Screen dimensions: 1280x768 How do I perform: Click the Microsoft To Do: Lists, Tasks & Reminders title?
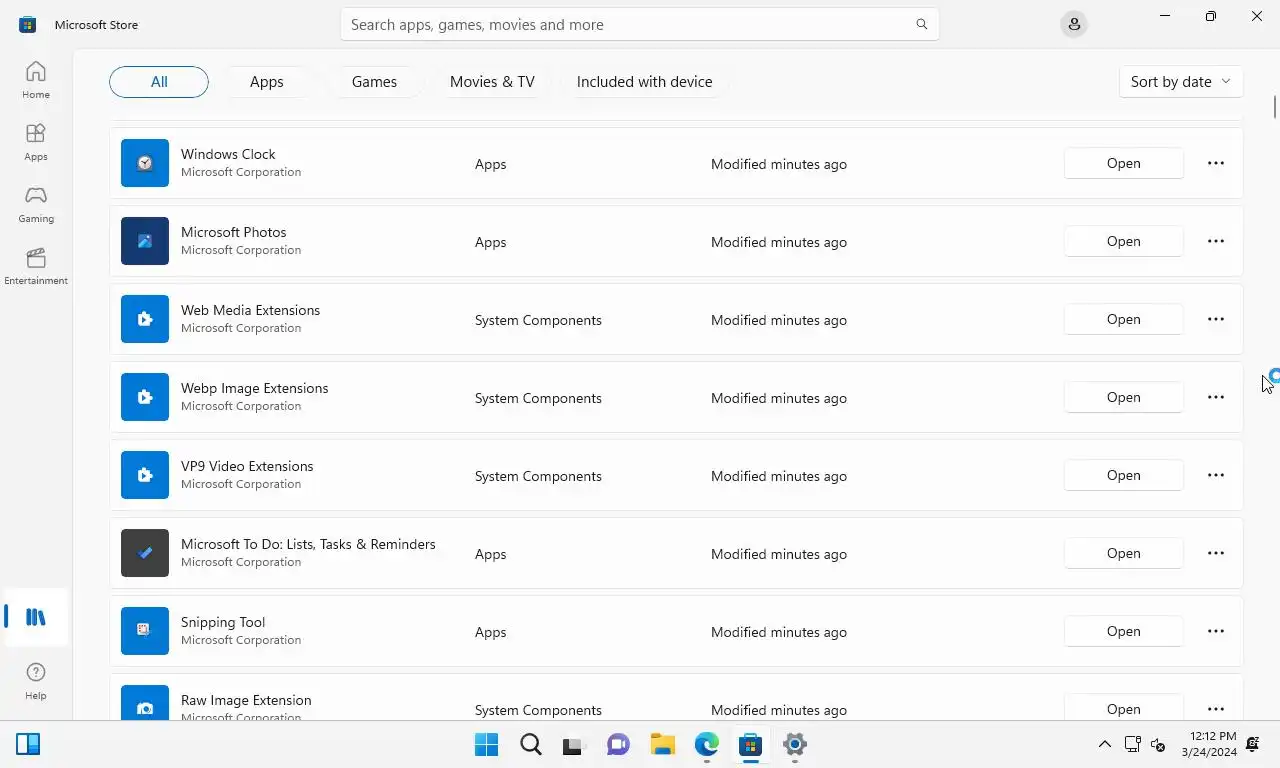pyautogui.click(x=308, y=544)
